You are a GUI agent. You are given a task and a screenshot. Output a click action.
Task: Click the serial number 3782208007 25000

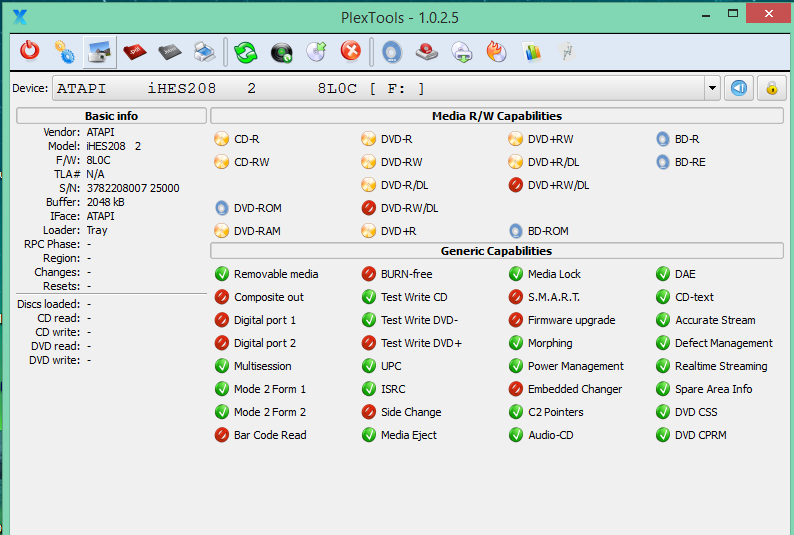[x=133, y=188]
